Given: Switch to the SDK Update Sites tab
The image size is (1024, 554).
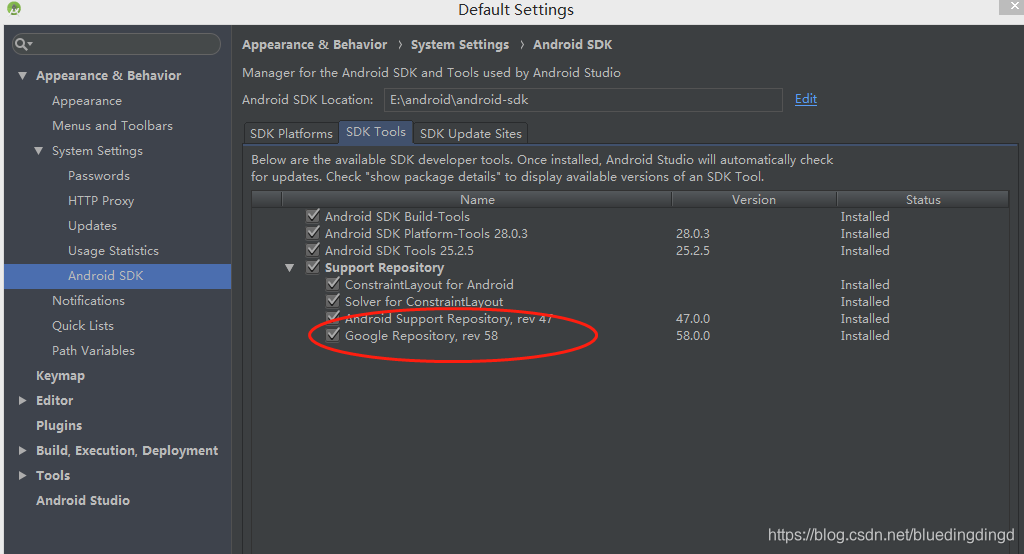Looking at the screenshot, I should (470, 133).
